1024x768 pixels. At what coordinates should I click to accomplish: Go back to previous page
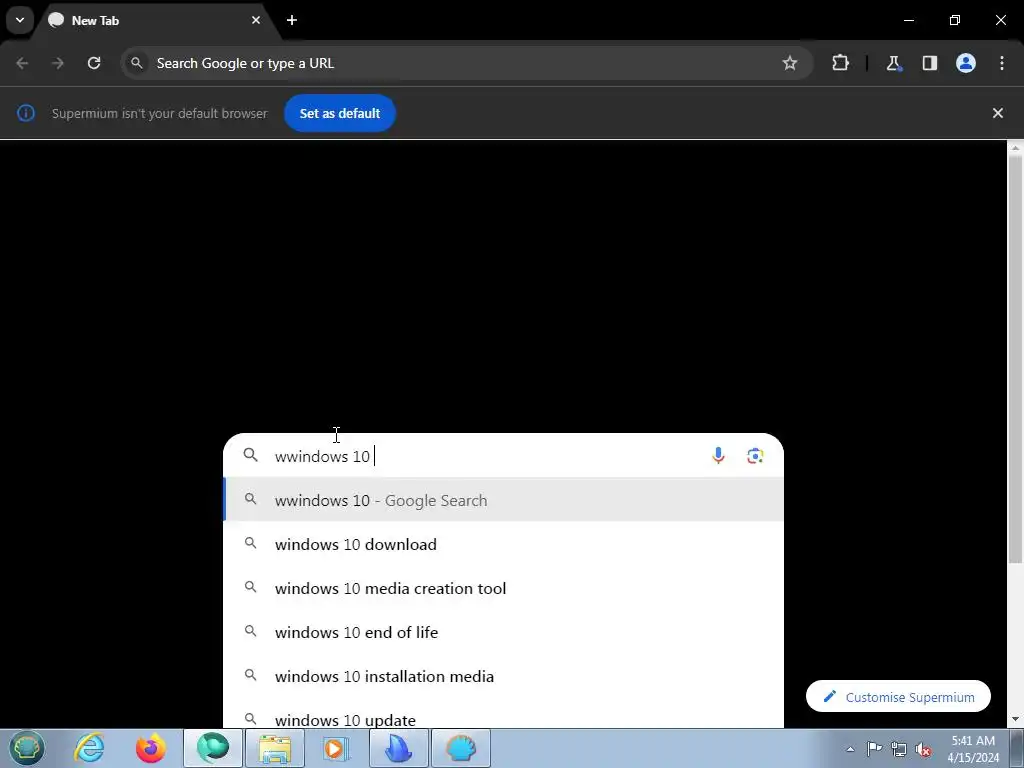click(x=22, y=63)
